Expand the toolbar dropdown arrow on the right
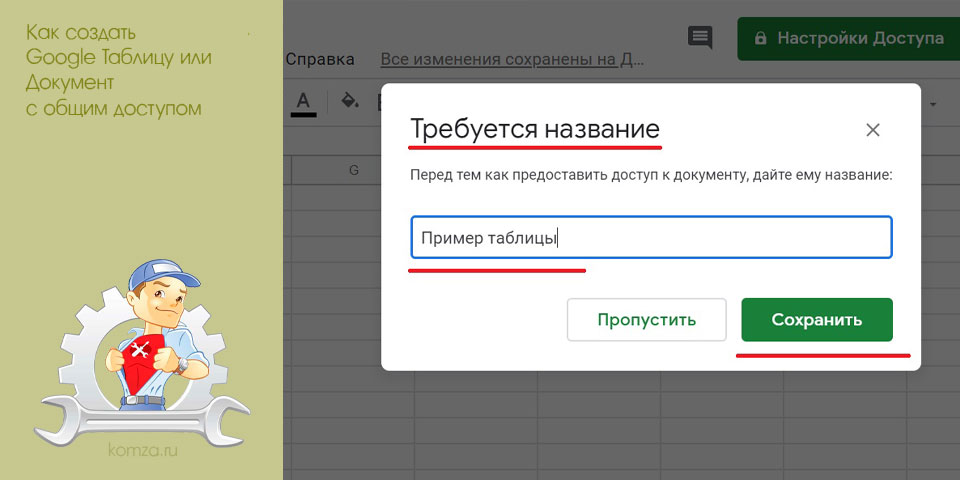Viewport: 960px width, 480px height. [x=934, y=105]
